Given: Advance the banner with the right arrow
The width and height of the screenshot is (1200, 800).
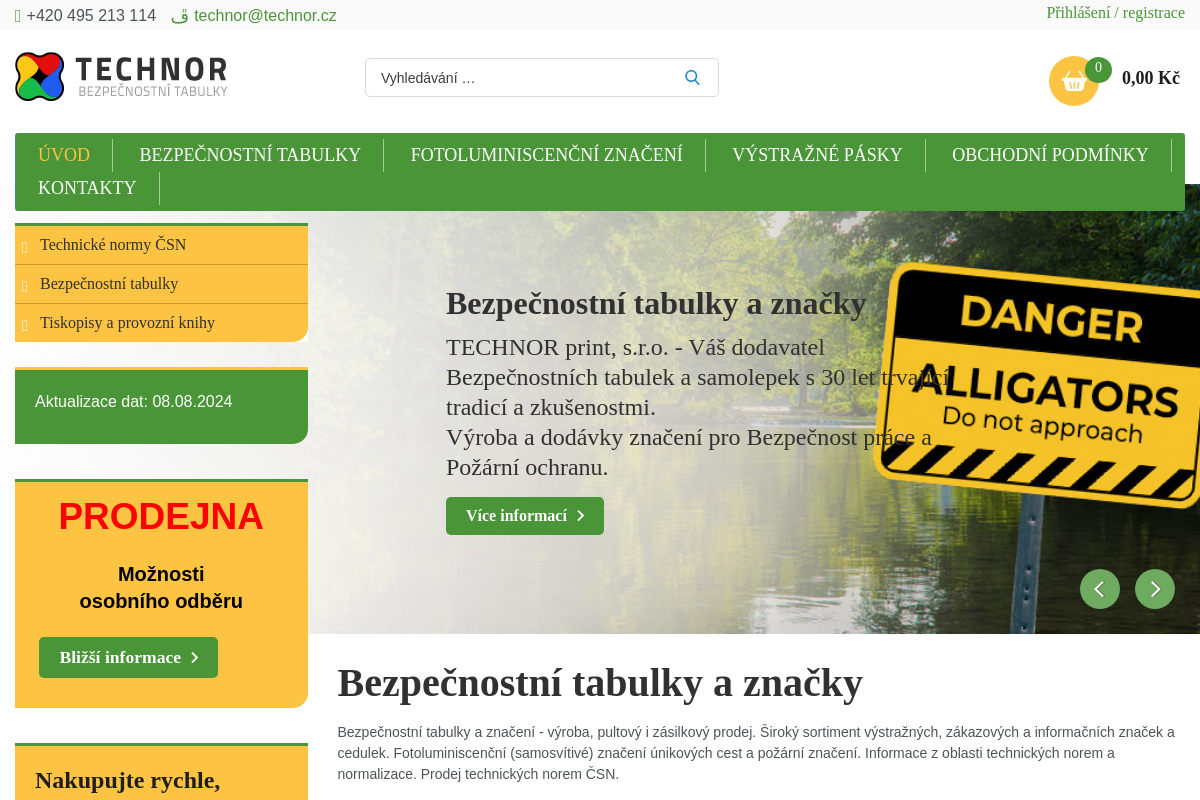Looking at the screenshot, I should pyautogui.click(x=1154, y=589).
